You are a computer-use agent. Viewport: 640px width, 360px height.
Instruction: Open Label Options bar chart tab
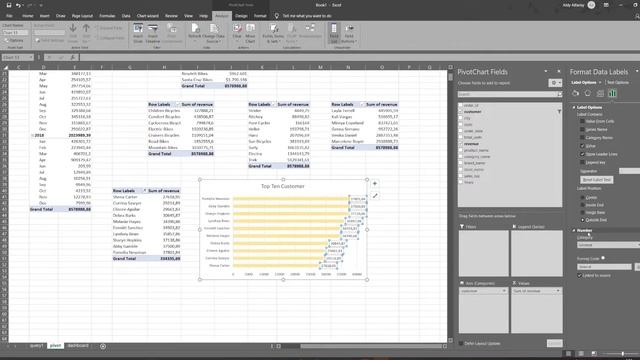612,93
